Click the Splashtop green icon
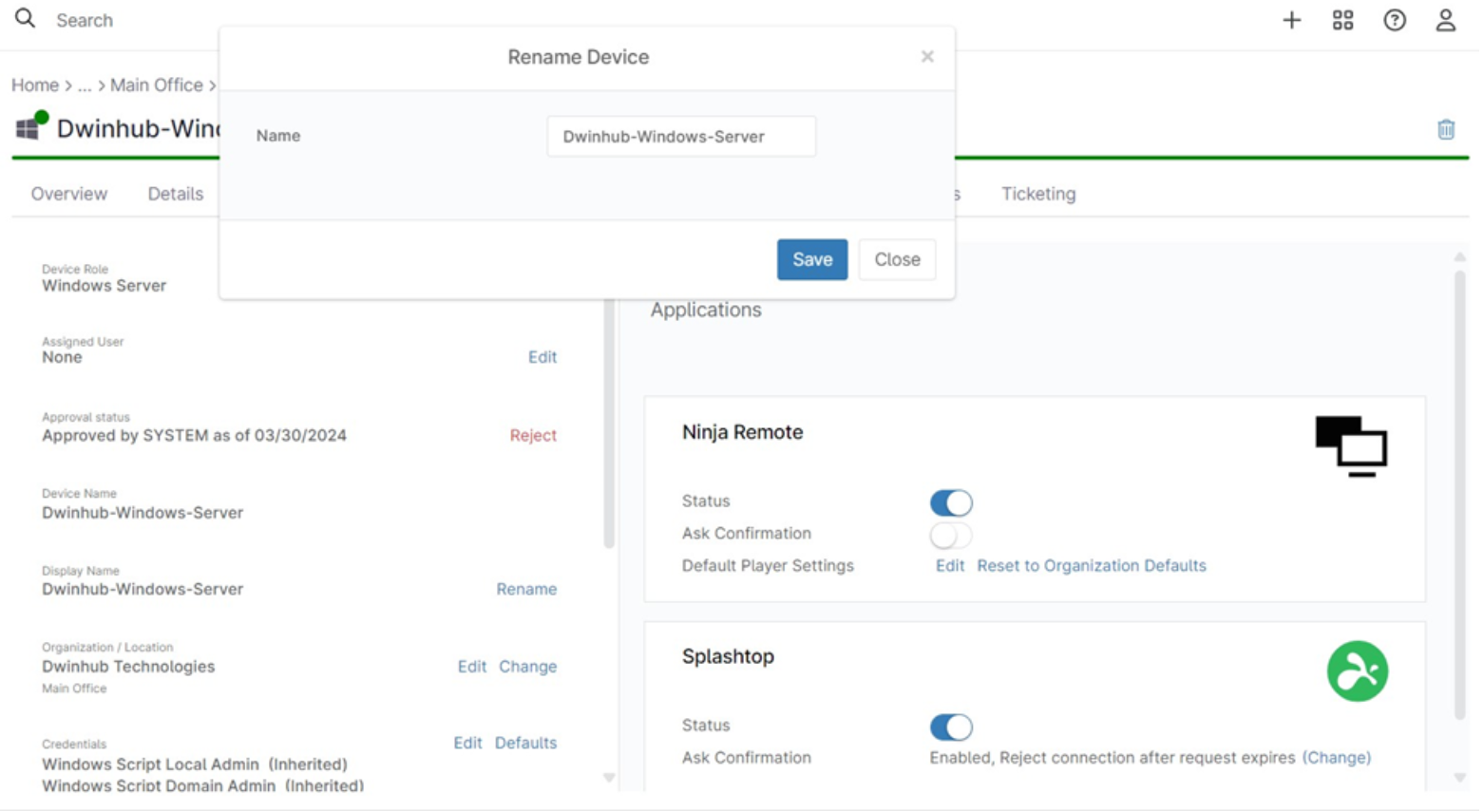The height and width of the screenshot is (812, 1484). pos(1357,670)
